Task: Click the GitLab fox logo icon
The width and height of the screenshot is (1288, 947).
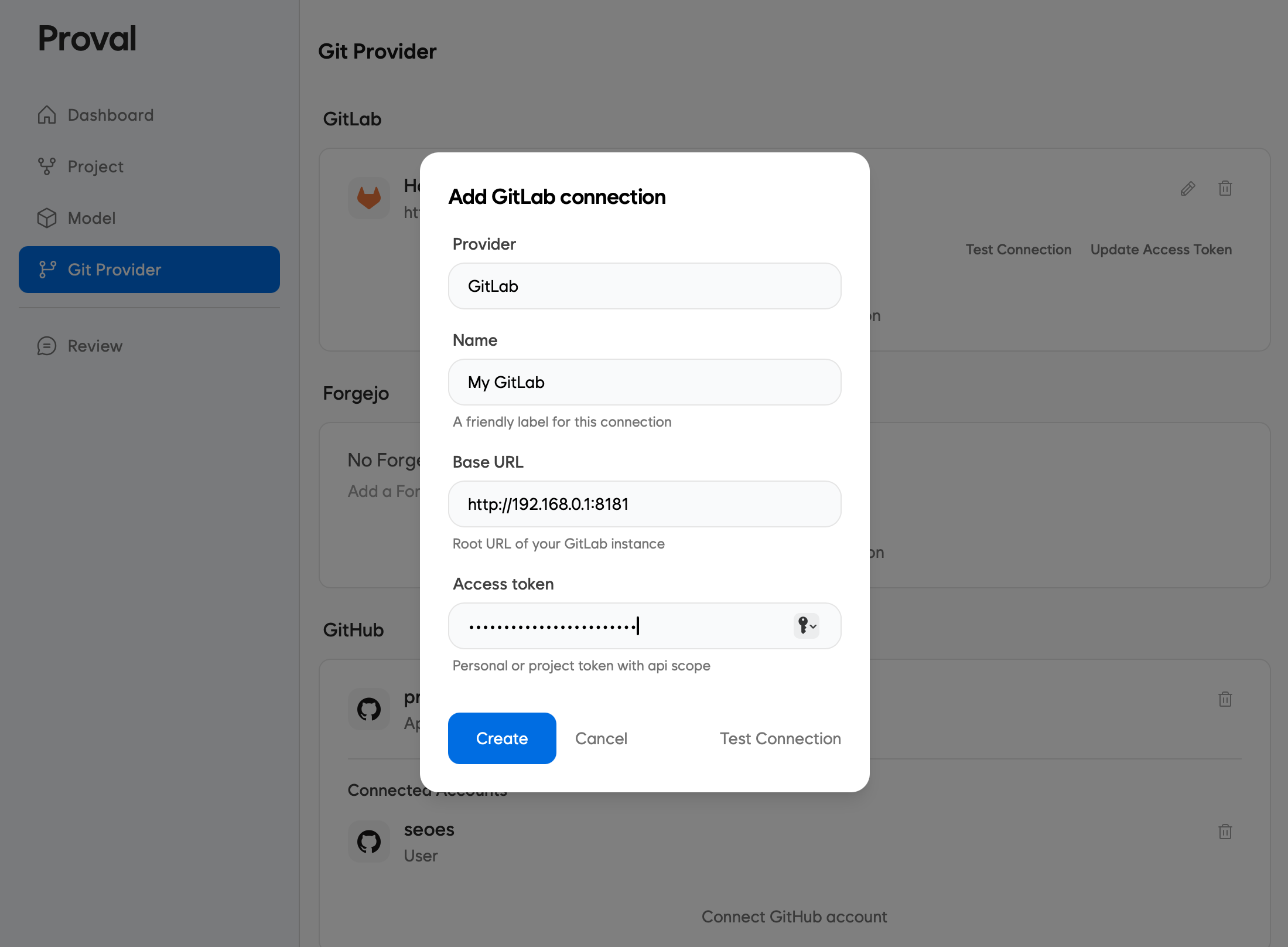Action: tap(369, 198)
